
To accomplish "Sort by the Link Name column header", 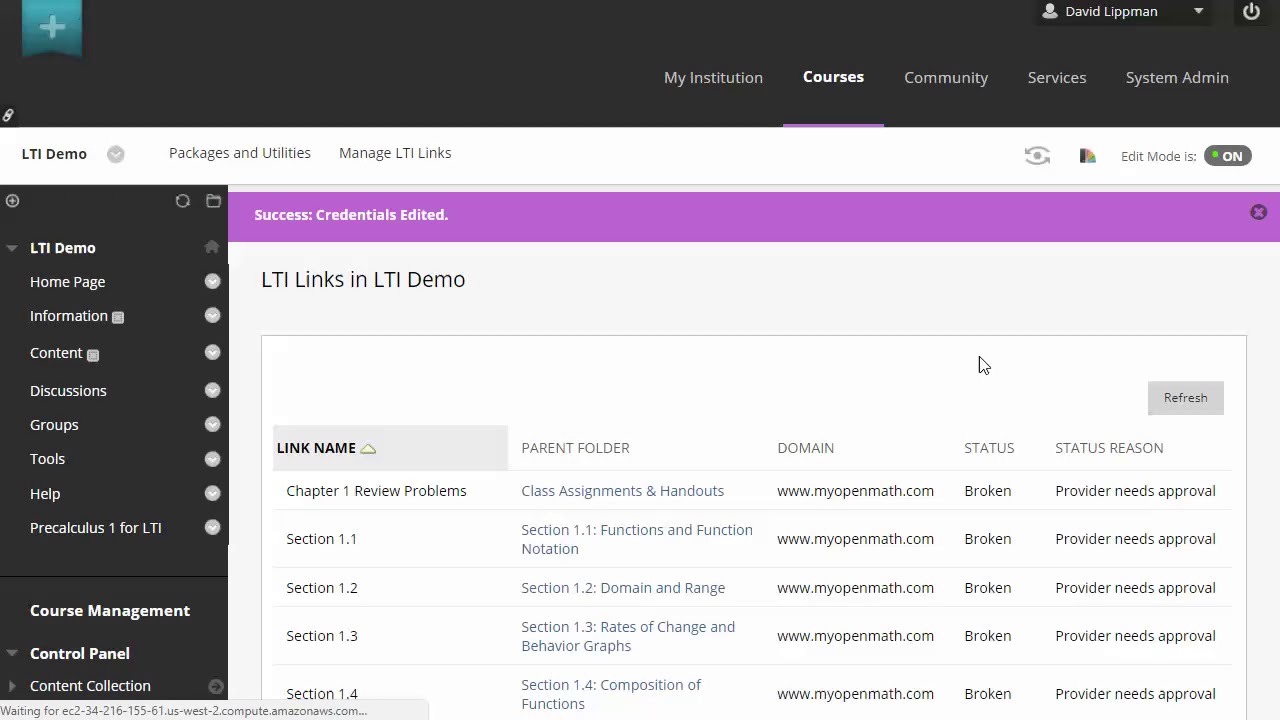I will tap(316, 448).
